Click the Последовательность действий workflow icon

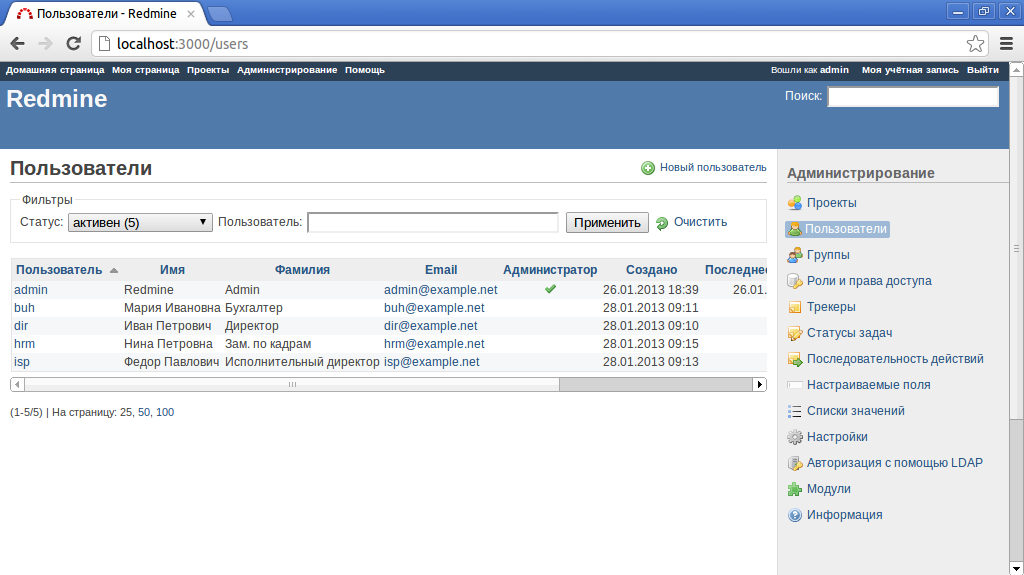pyautogui.click(x=795, y=359)
